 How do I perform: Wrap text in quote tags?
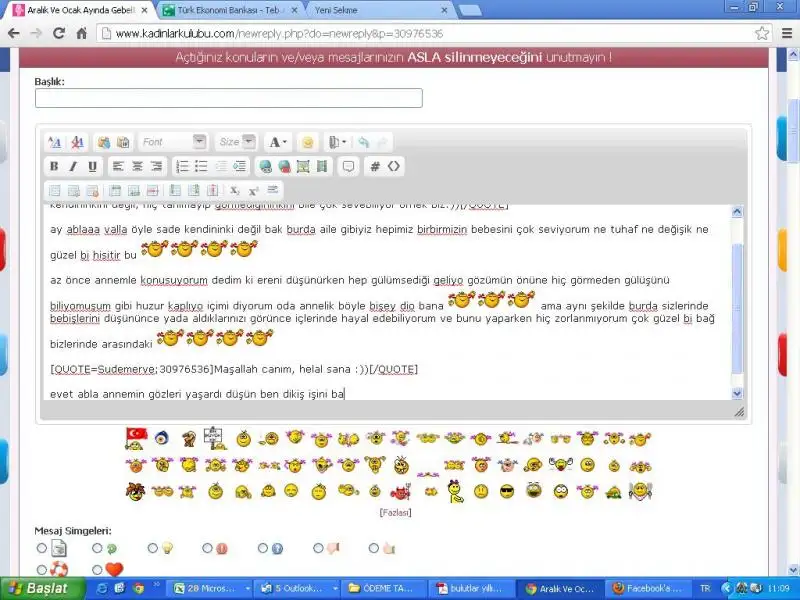click(348, 166)
